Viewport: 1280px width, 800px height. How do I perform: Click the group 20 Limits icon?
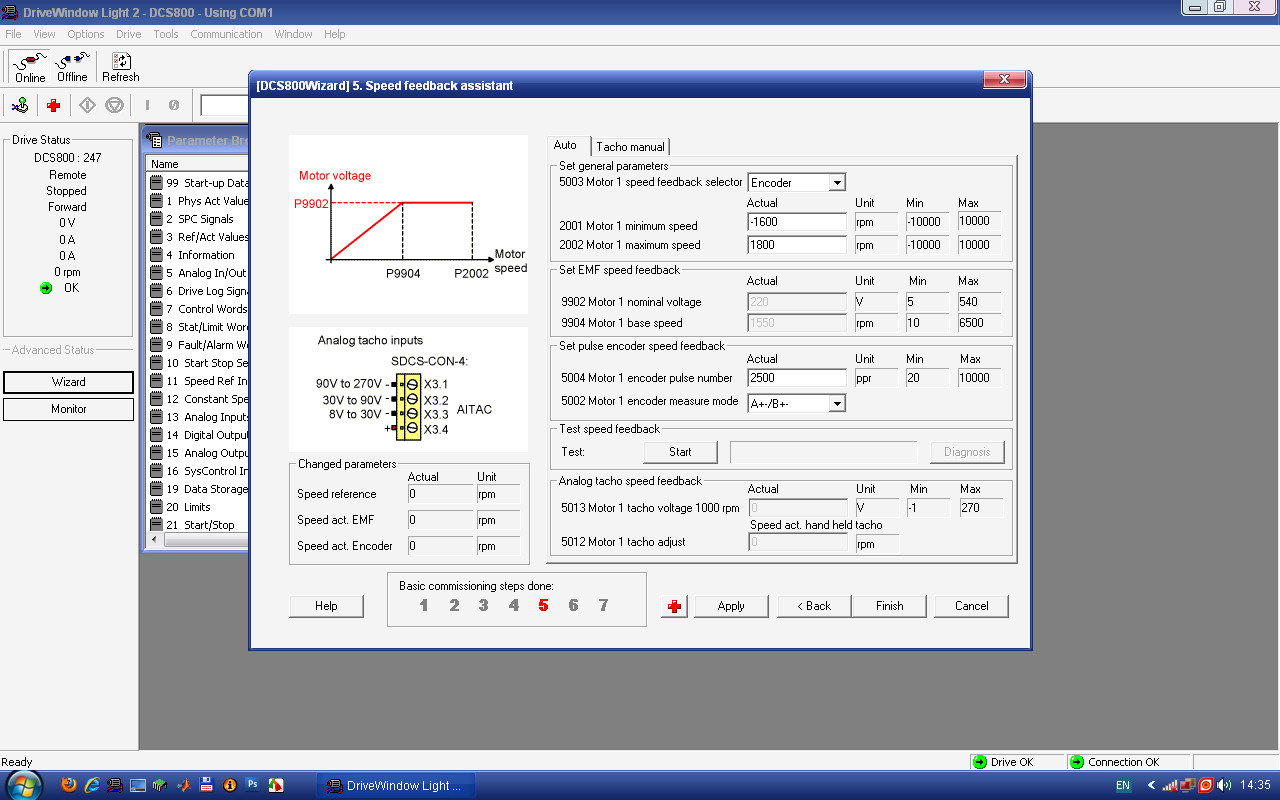click(x=156, y=507)
